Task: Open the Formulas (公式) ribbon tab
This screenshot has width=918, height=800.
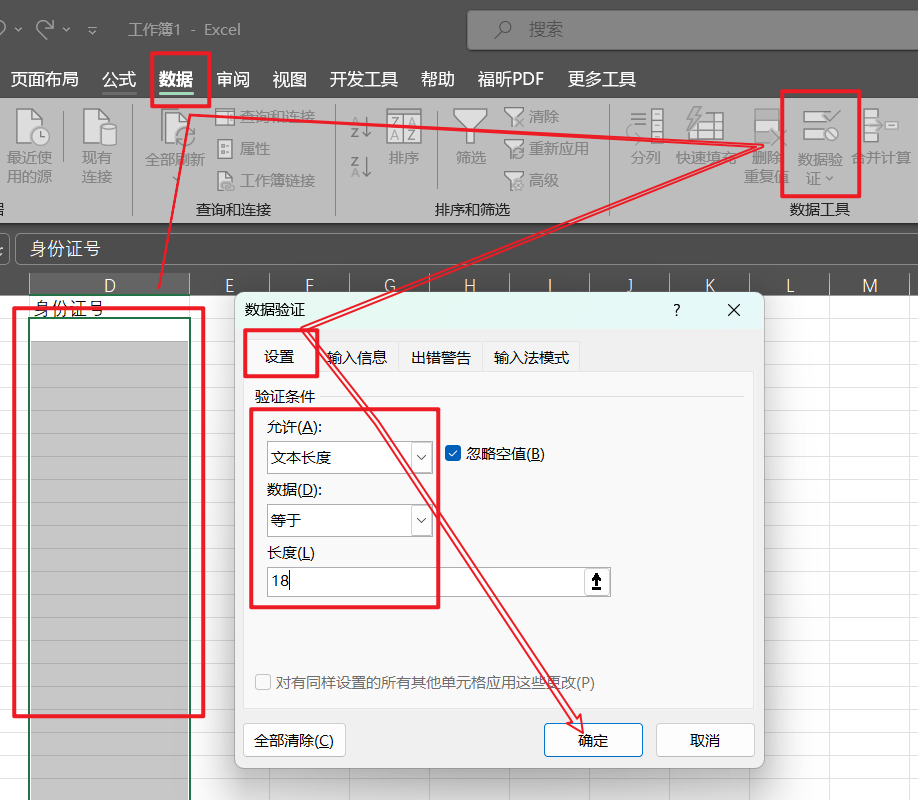Action: click(119, 79)
